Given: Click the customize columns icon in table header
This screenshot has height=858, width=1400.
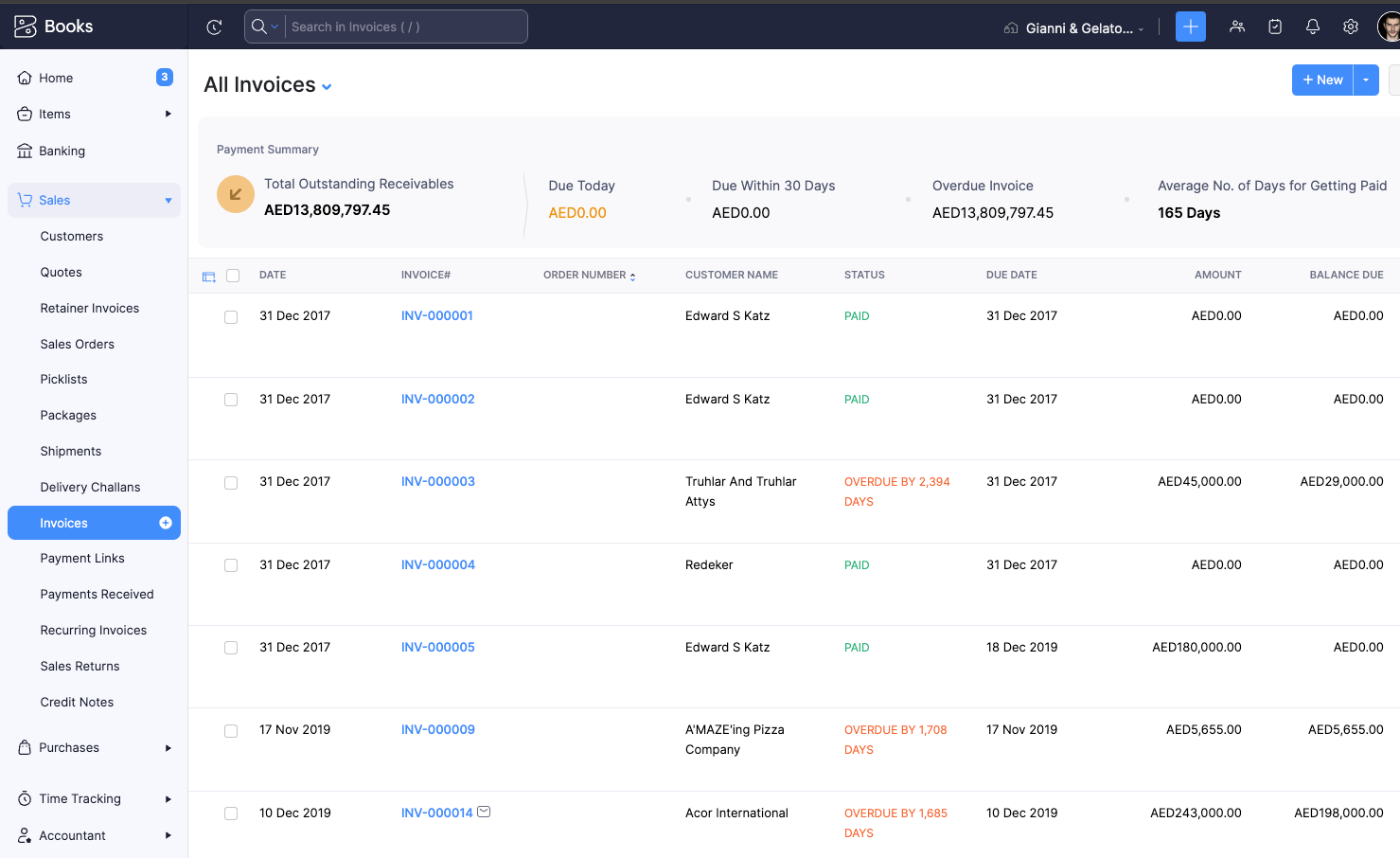Looking at the screenshot, I should pos(209,277).
